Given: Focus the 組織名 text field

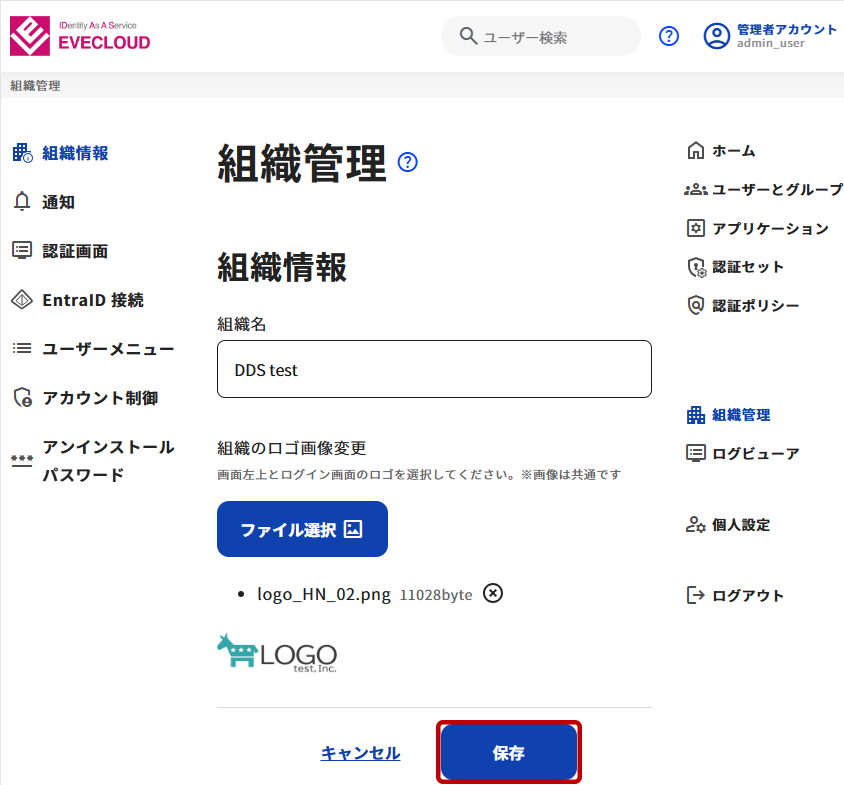Looking at the screenshot, I should pyautogui.click(x=434, y=369).
